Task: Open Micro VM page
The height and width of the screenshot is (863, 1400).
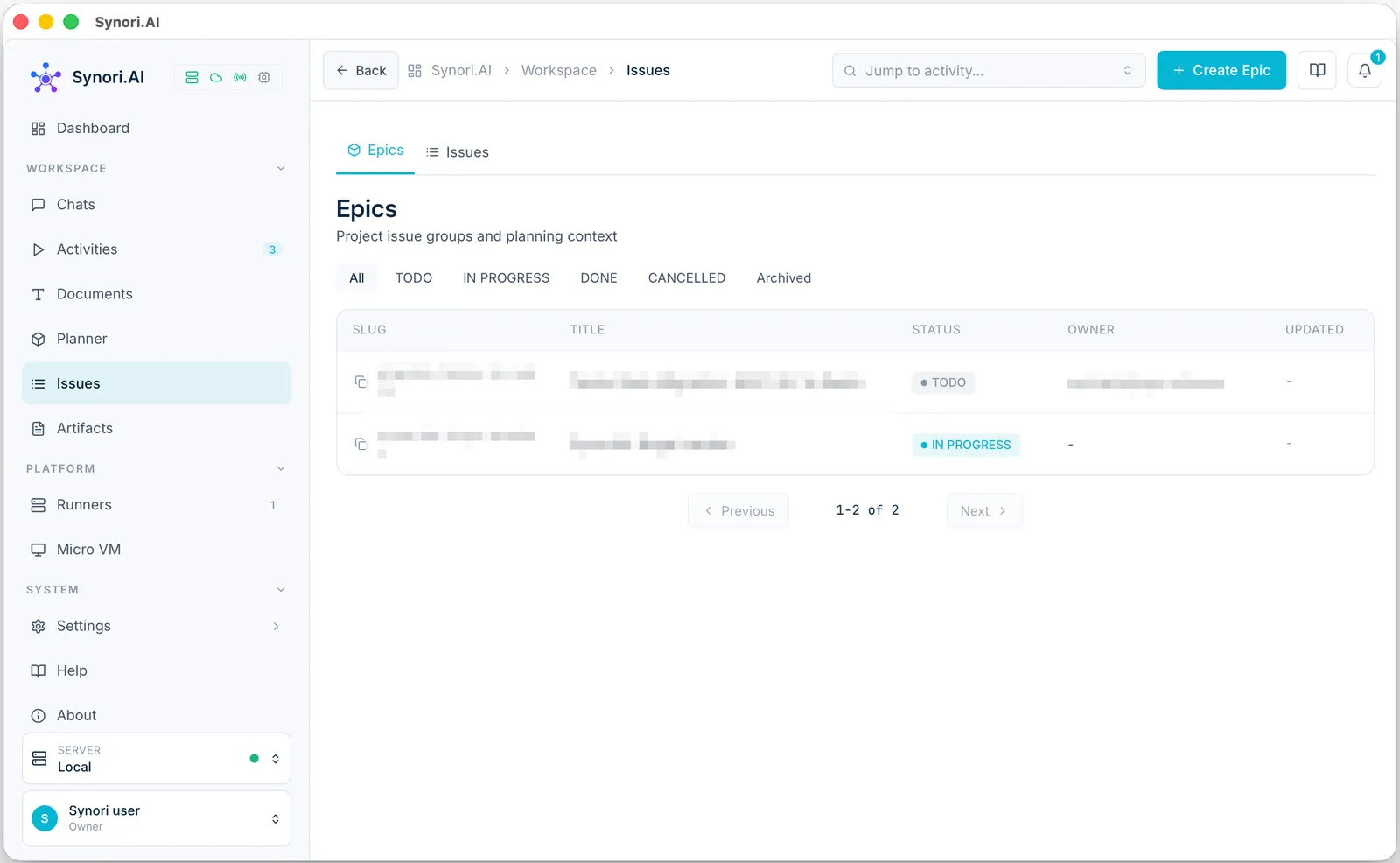Action: pos(157,550)
